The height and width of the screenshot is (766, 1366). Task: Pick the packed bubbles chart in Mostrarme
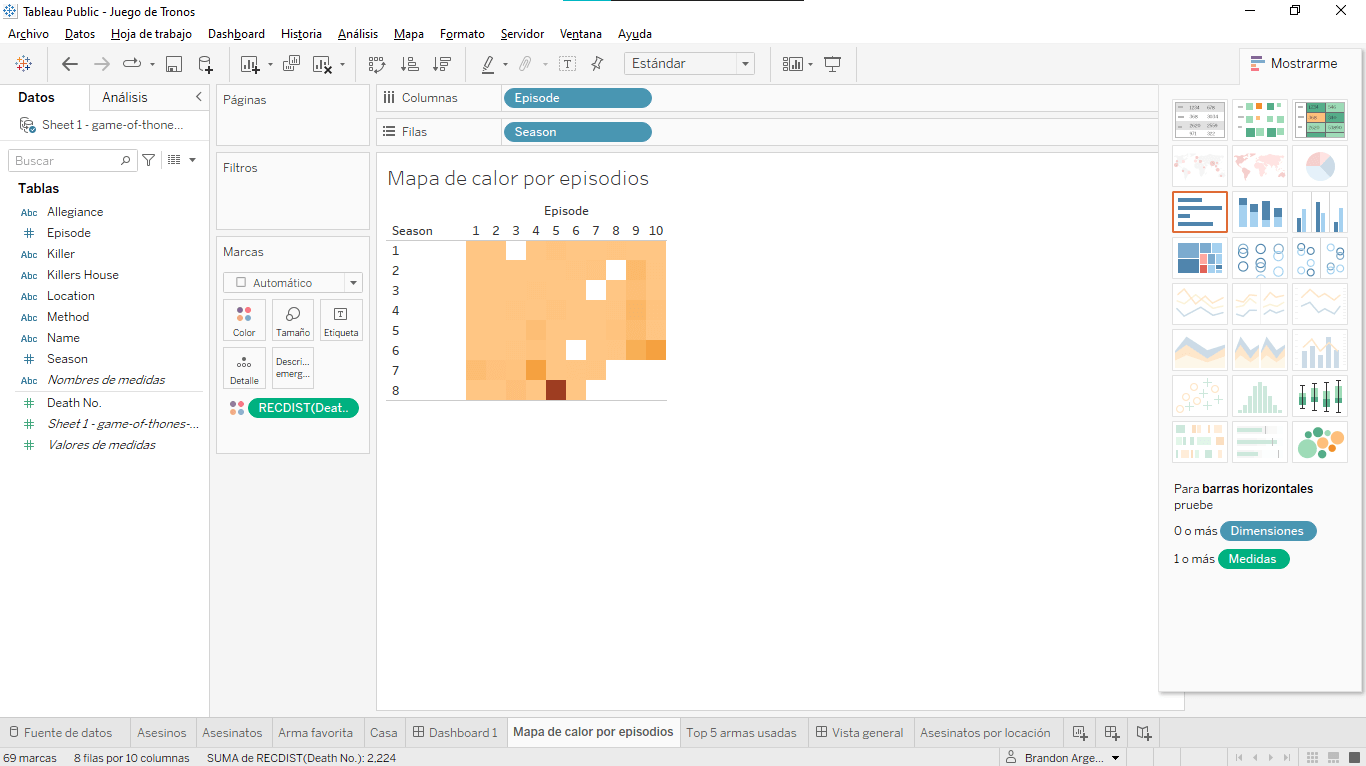pyautogui.click(x=1320, y=442)
